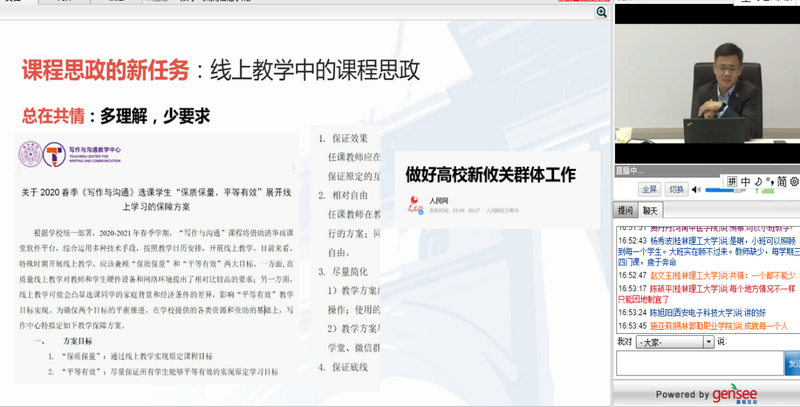Click the subtitle 总在共情：多理解，少要求
The width and height of the screenshot is (800, 407).
(116, 116)
